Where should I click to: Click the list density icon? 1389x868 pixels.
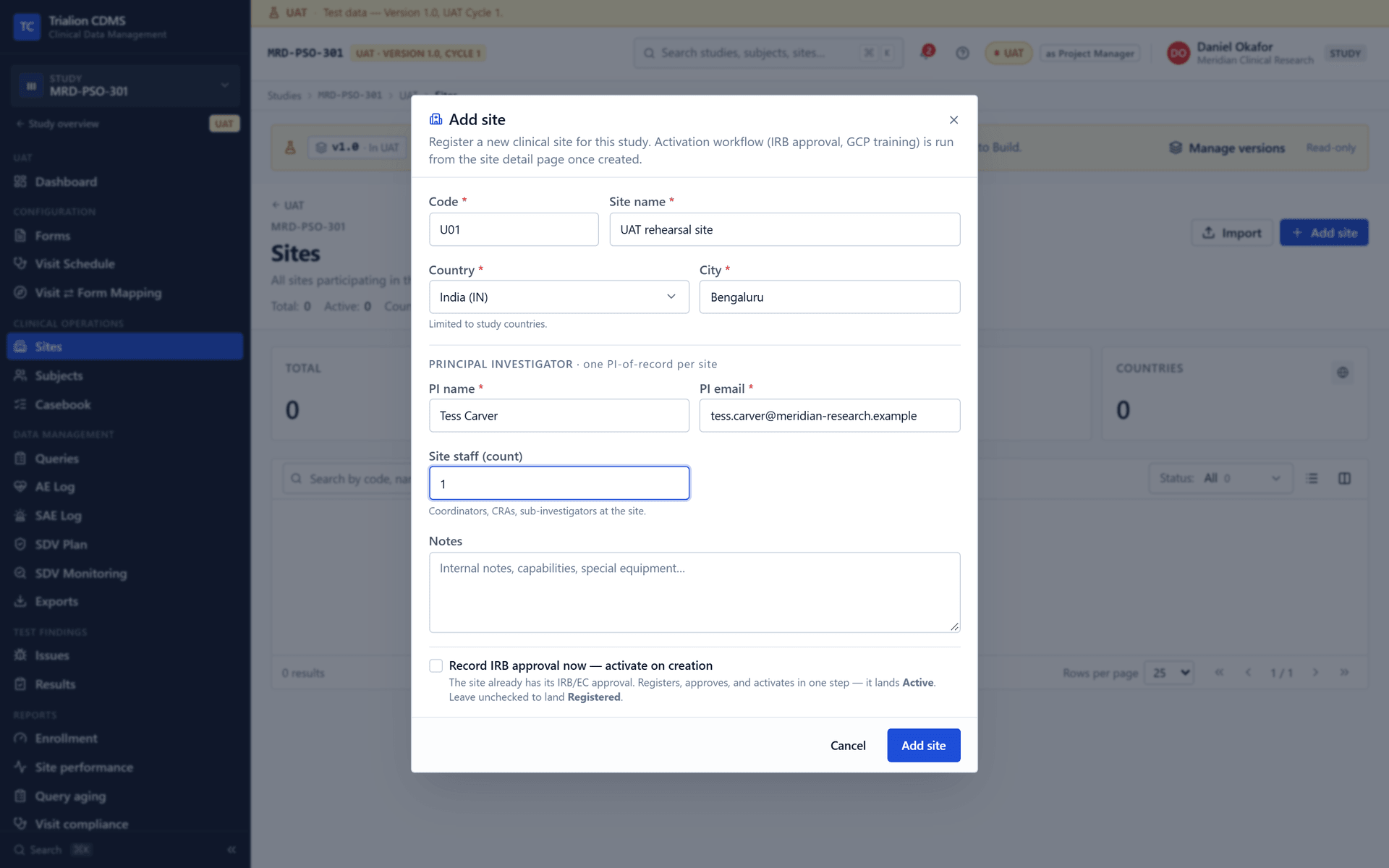(1312, 478)
